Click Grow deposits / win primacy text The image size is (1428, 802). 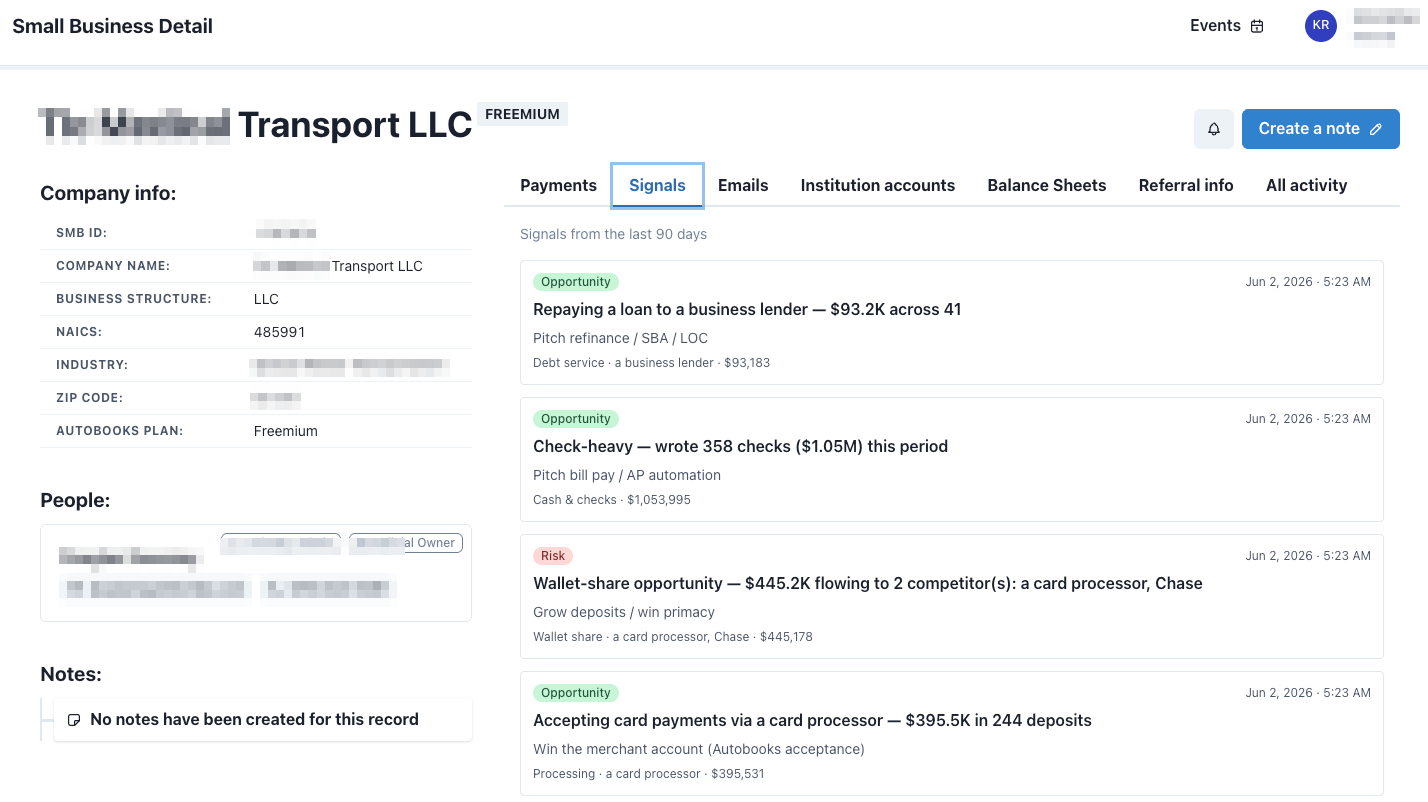pos(624,612)
